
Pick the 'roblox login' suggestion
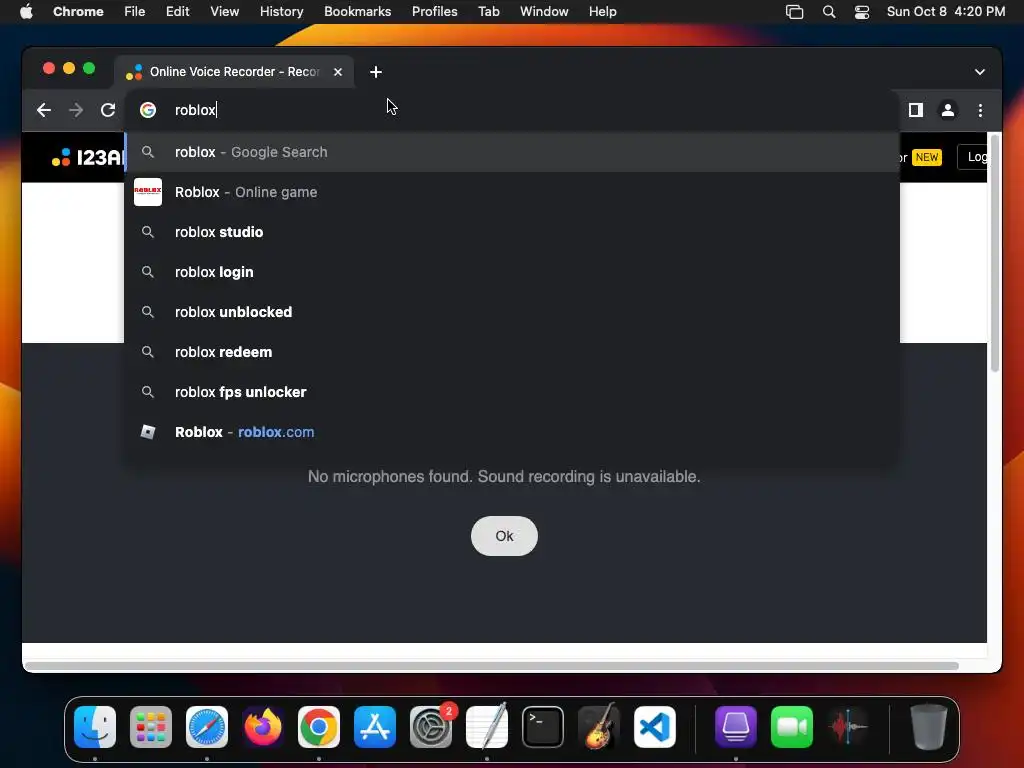[x=513, y=272]
